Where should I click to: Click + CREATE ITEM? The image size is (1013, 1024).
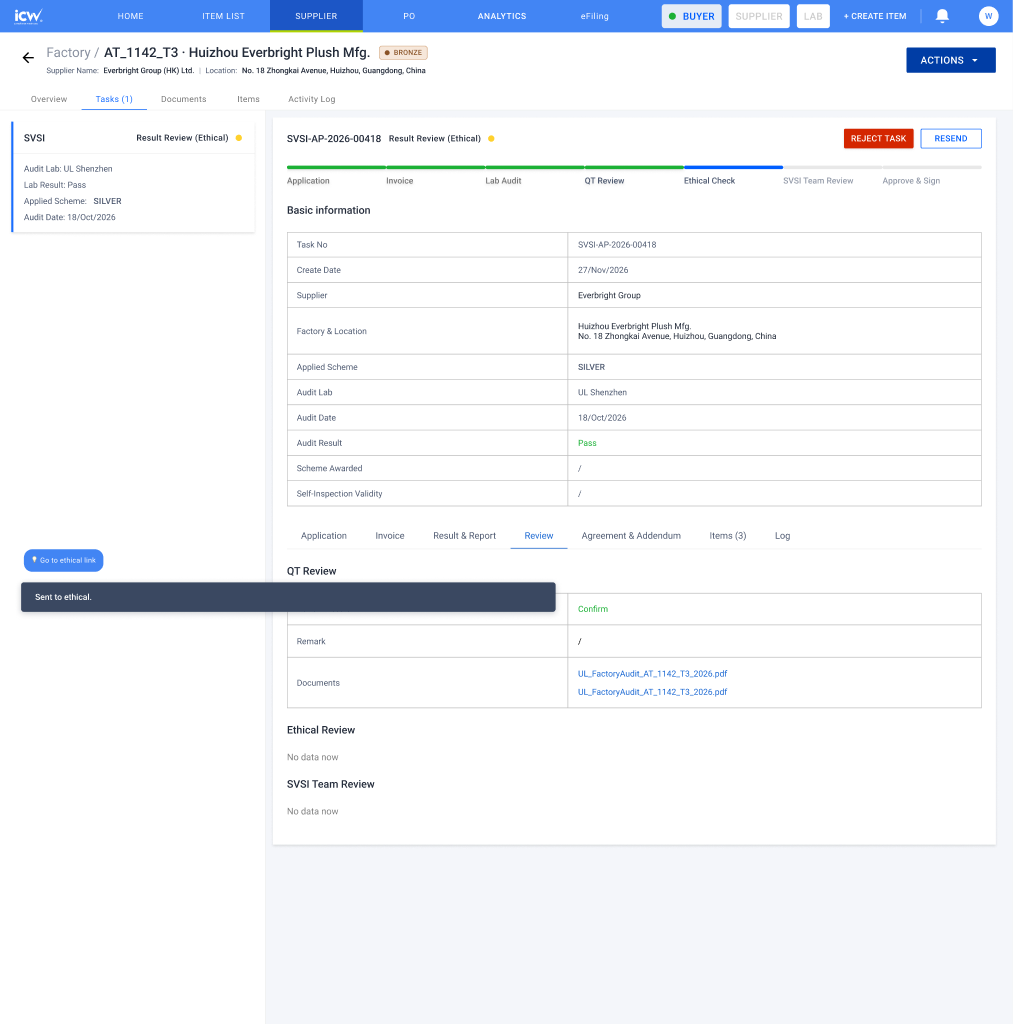(875, 16)
